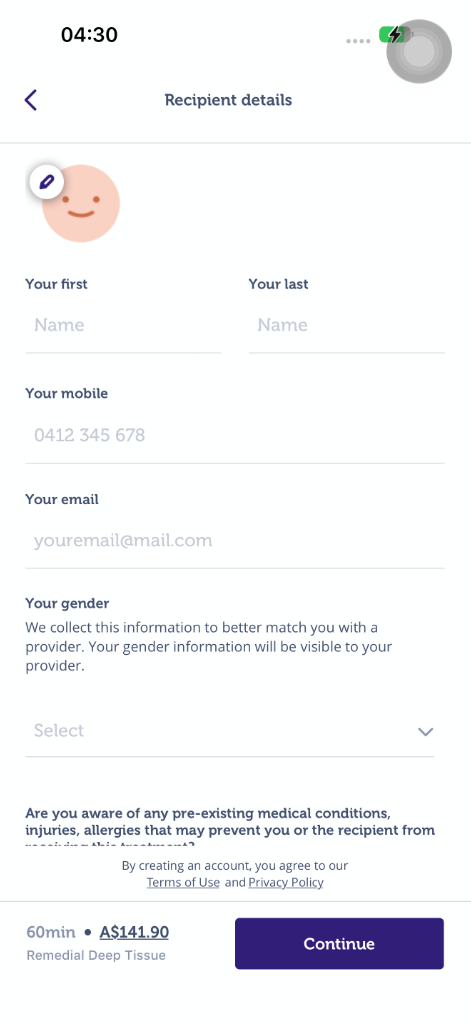Click the Continue button
The height and width of the screenshot is (1024, 471).
tap(340, 944)
